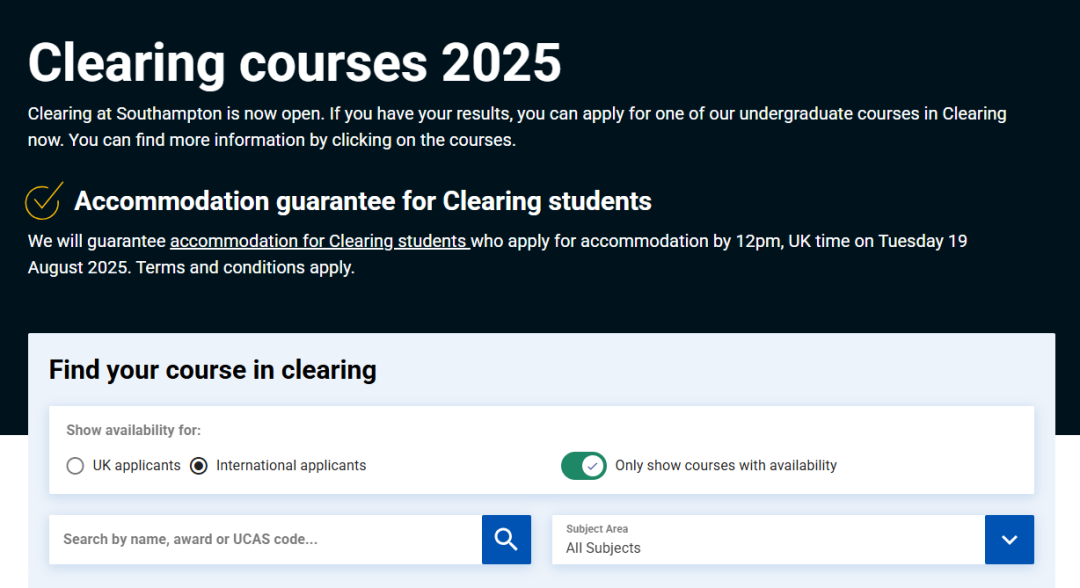Click the International applicants label text
Viewport: 1080px width, 588px height.
291,465
